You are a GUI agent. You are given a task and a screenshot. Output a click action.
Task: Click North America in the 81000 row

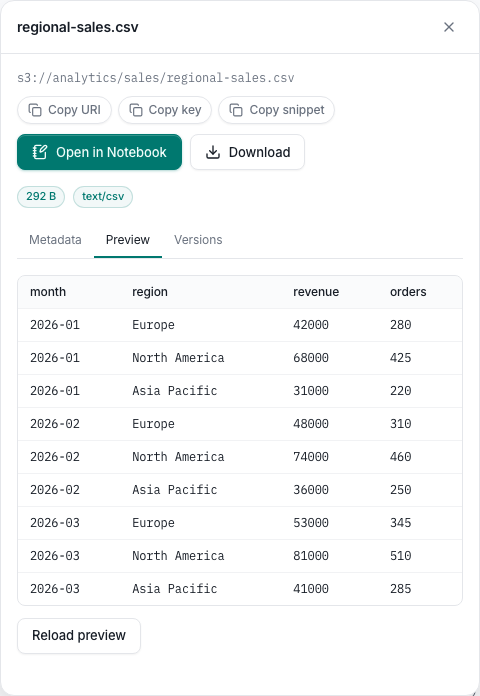178,556
